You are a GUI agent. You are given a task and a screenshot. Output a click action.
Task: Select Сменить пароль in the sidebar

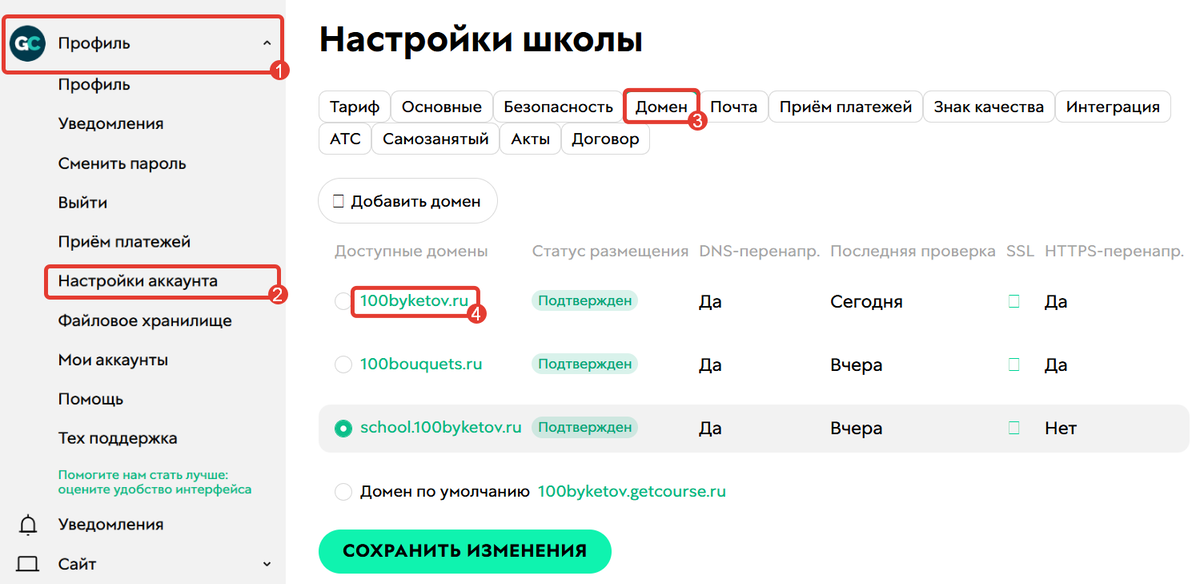click(122, 163)
